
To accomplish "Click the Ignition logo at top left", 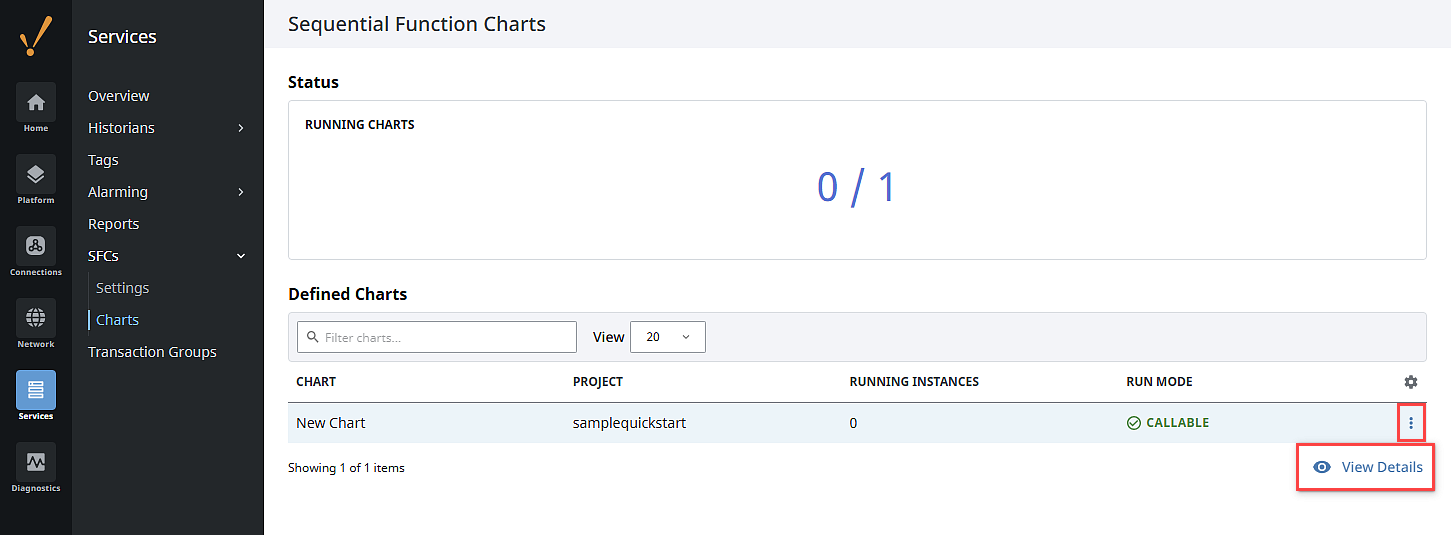I will tap(36, 36).
